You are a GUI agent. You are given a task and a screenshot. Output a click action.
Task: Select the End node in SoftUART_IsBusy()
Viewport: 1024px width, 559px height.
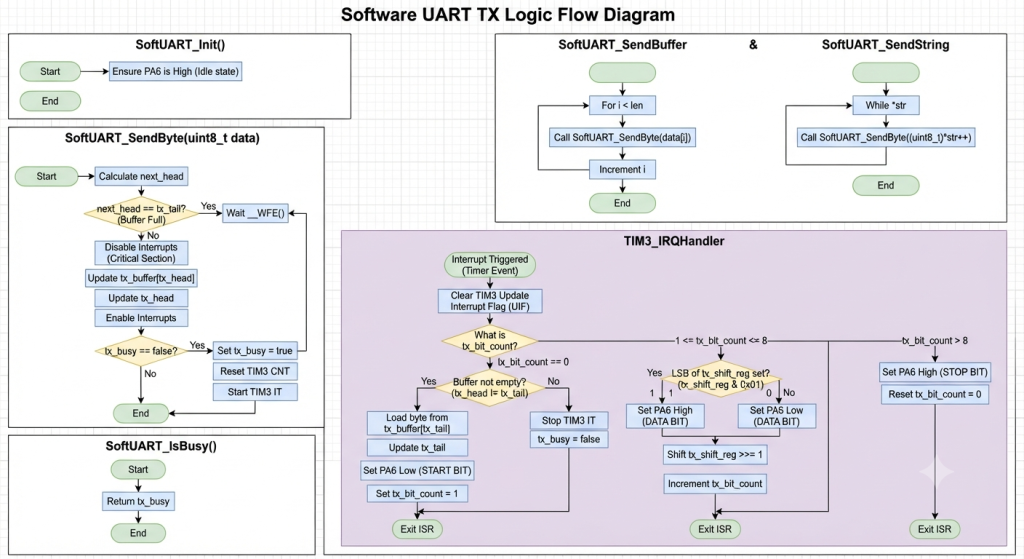click(138, 534)
